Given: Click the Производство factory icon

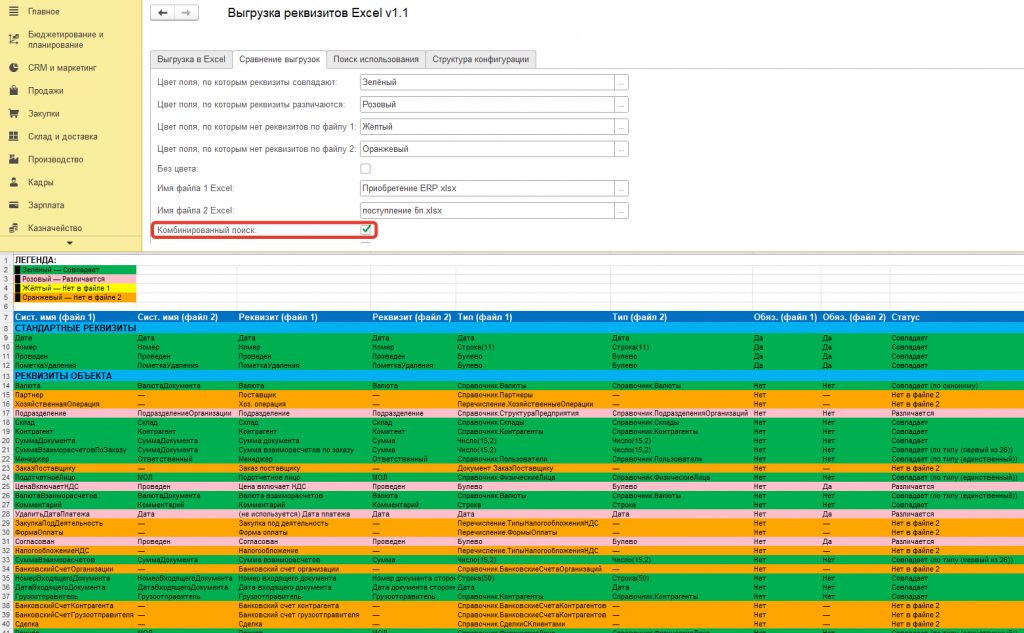Looking at the screenshot, I should pos(13,159).
